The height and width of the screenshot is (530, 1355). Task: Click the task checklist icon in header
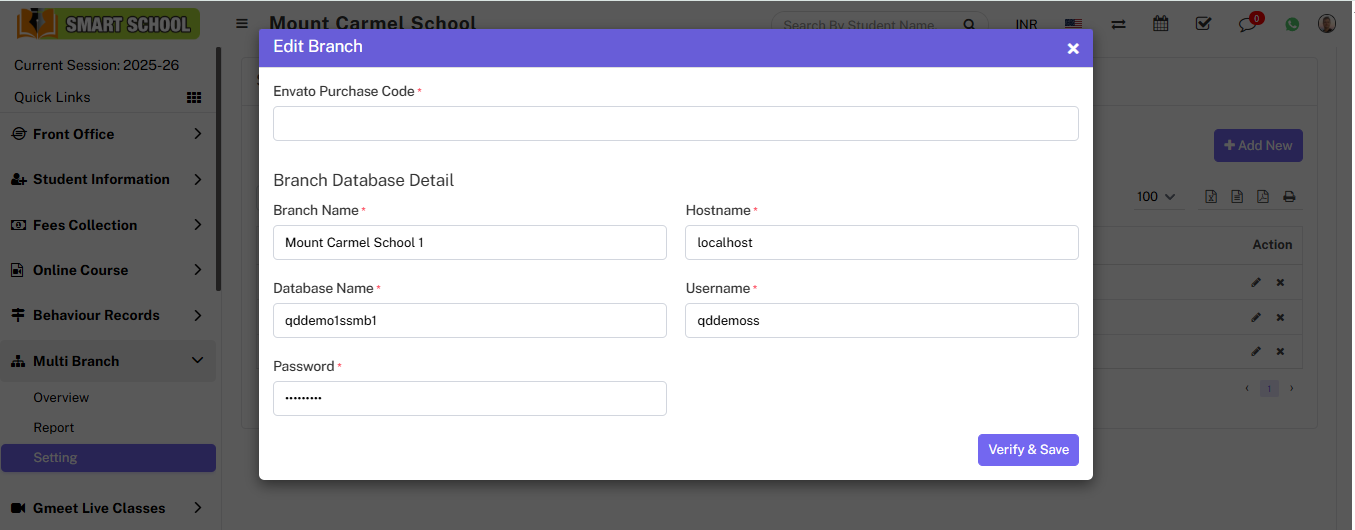coord(1203,24)
